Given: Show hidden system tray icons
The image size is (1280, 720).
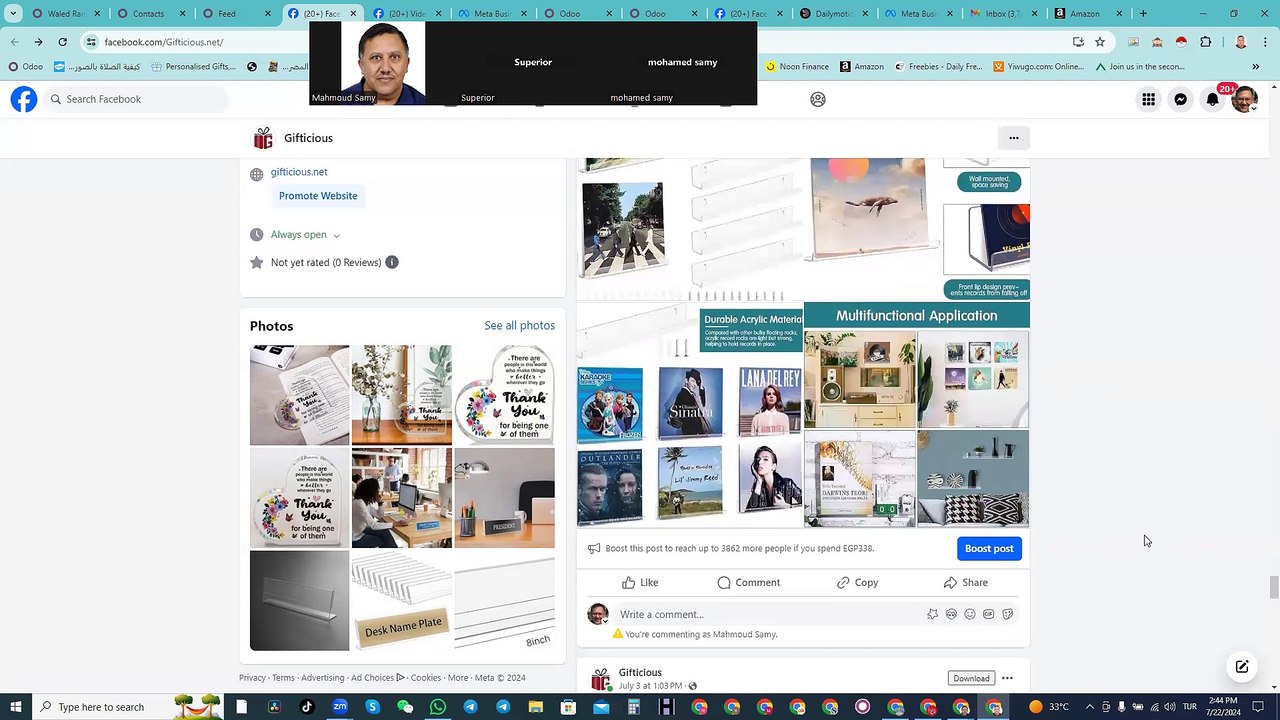Looking at the screenshot, I should click(x=1089, y=707).
